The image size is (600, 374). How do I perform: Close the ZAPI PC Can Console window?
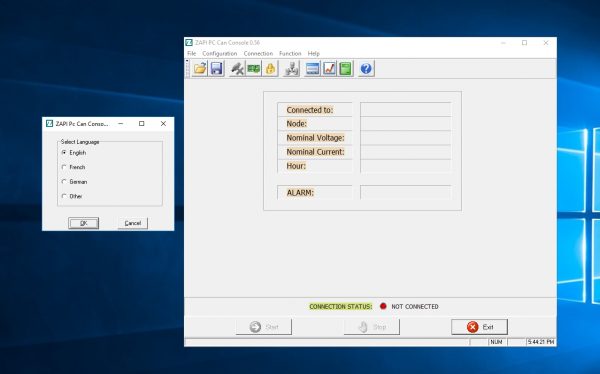pos(546,43)
